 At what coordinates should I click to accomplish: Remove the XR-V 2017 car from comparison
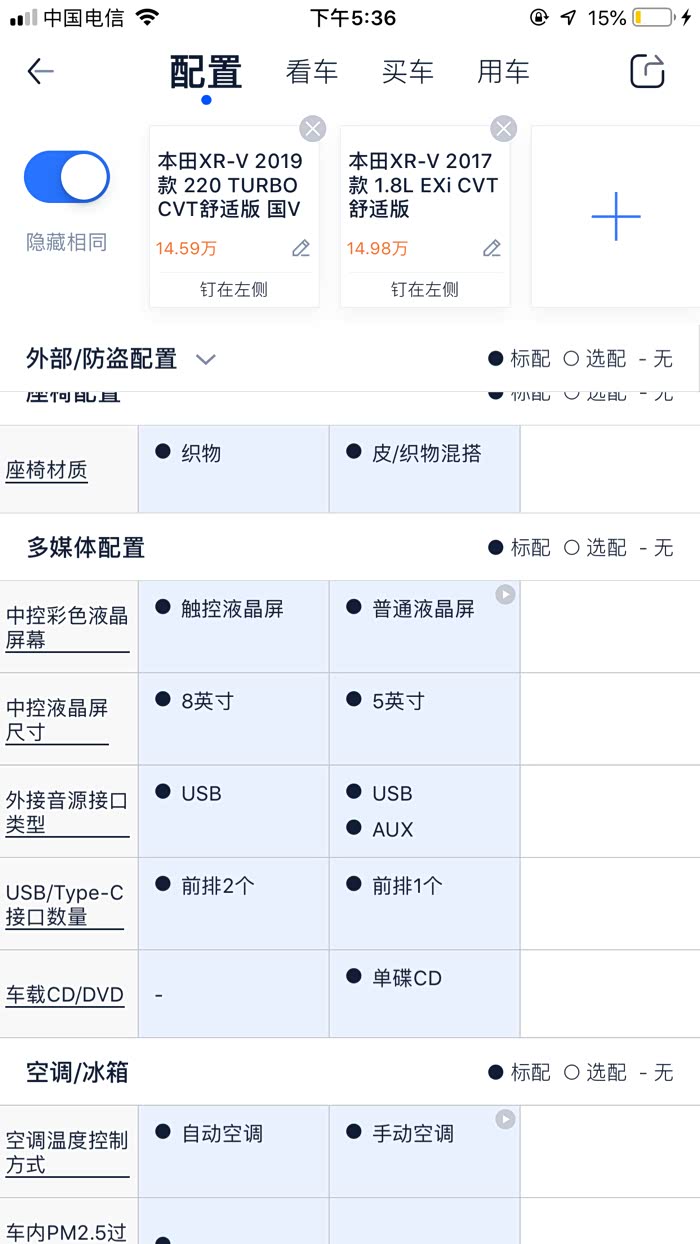click(x=503, y=128)
